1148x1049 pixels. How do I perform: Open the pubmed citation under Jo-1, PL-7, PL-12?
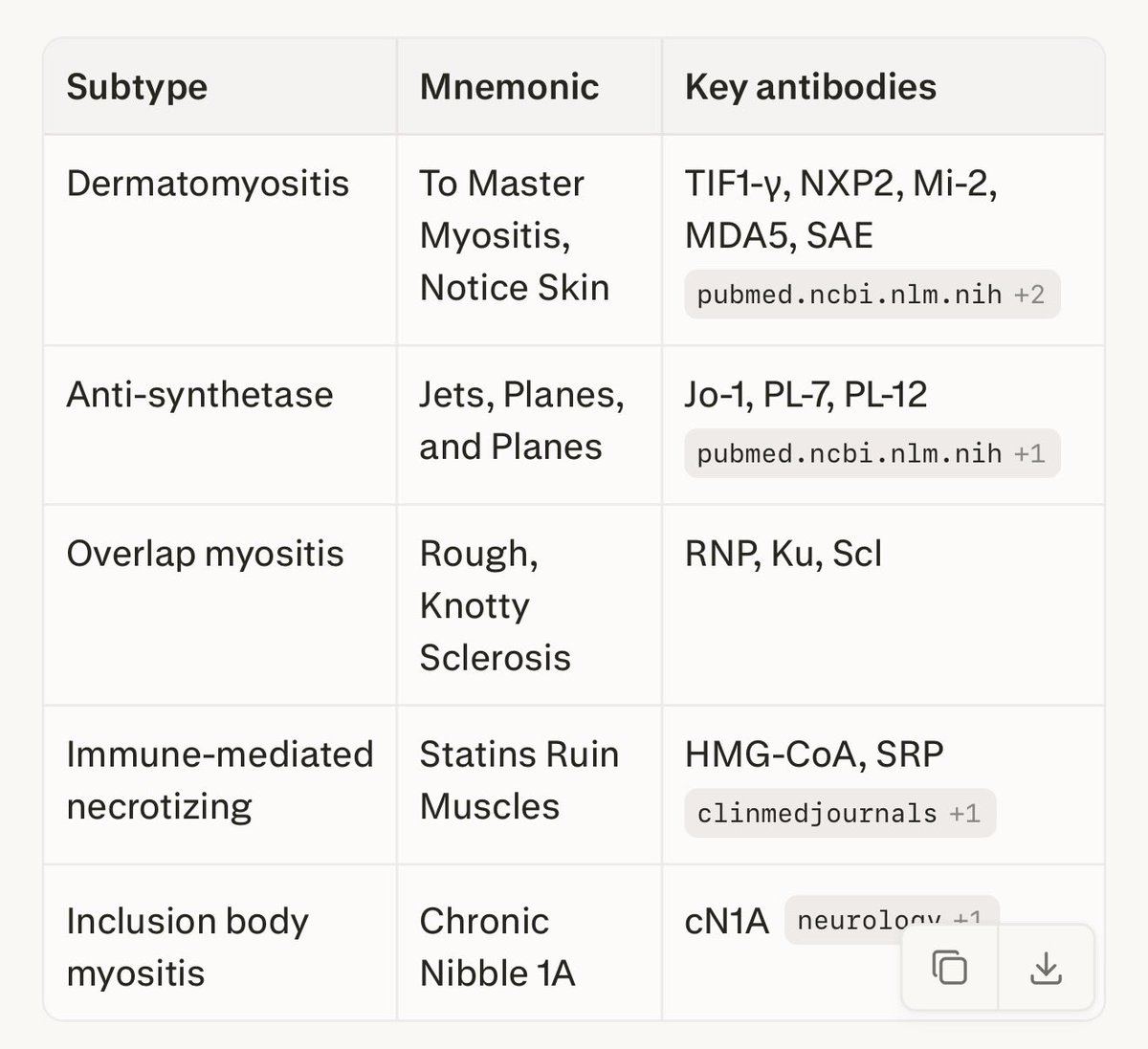(x=872, y=453)
